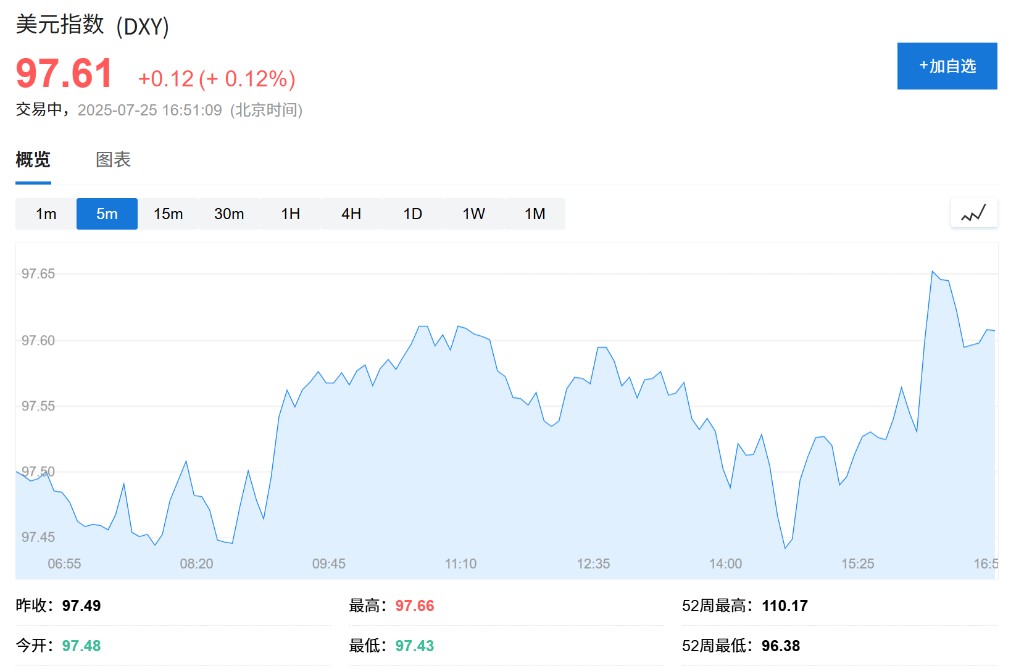This screenshot has width=1024, height=672.
Task: Click the 最低 value 97.43
Action: click(415, 645)
